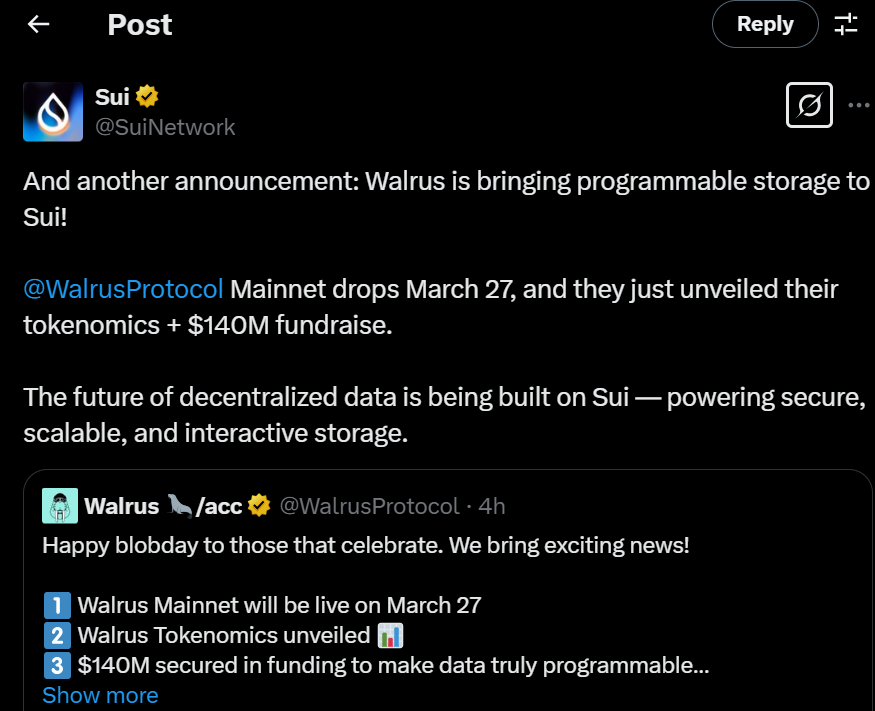This screenshot has height=711, width=875.
Task: Click the Sui display name
Action: pos(112,97)
